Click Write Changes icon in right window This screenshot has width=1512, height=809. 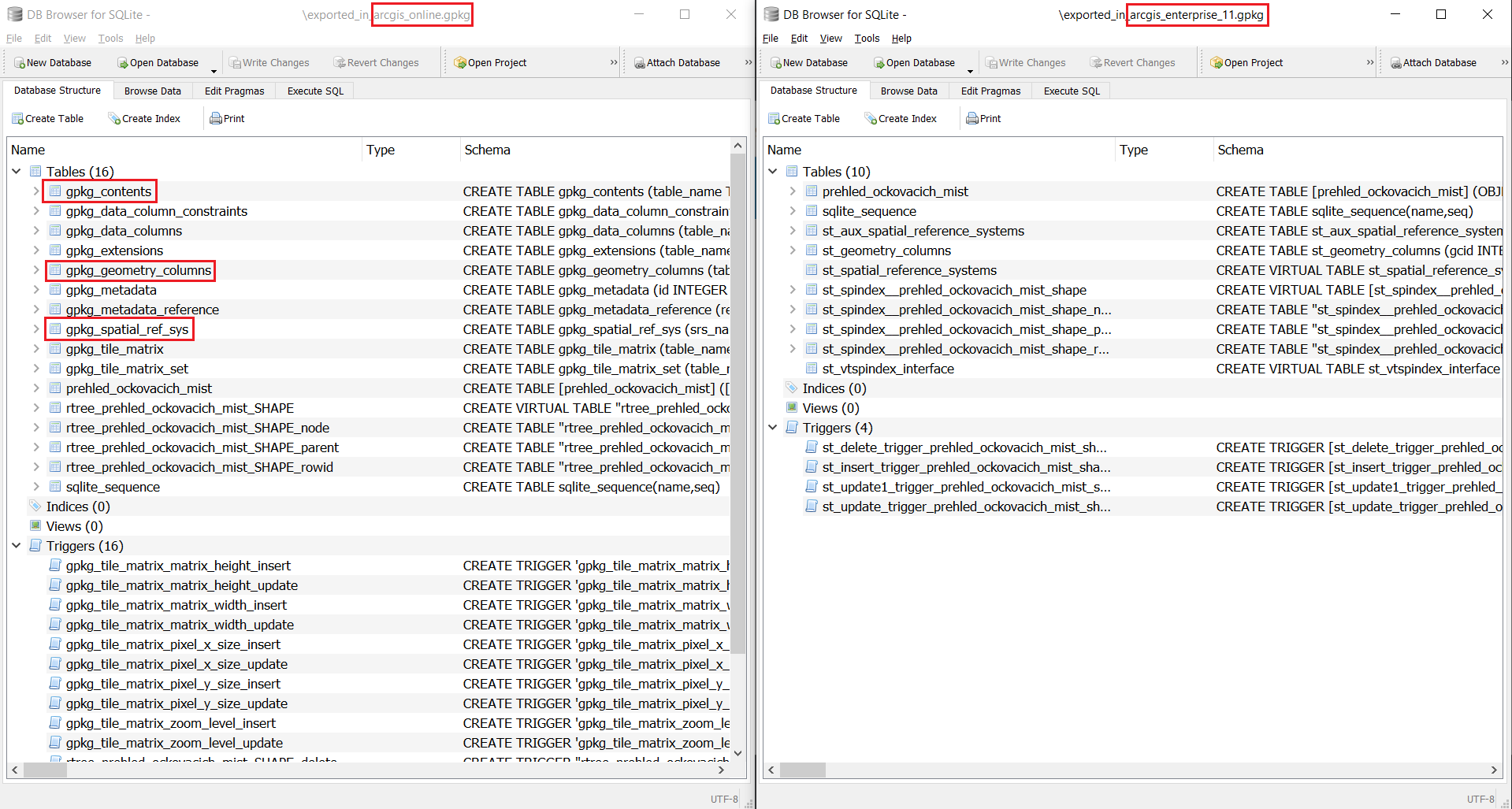pos(992,63)
